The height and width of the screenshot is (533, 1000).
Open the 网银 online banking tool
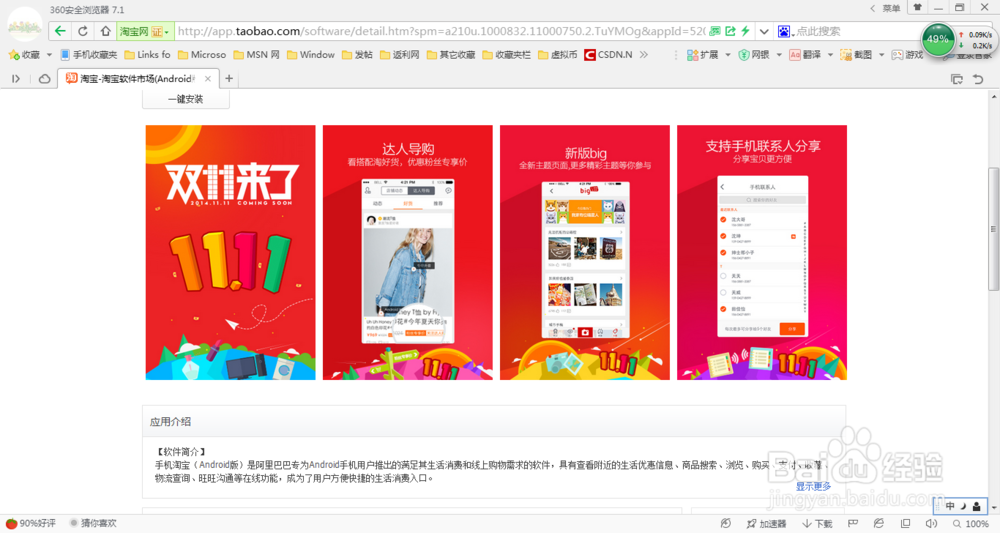(753, 55)
